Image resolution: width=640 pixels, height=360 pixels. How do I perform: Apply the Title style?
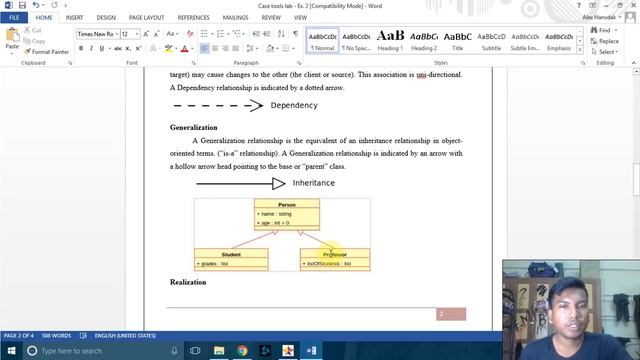(x=458, y=40)
